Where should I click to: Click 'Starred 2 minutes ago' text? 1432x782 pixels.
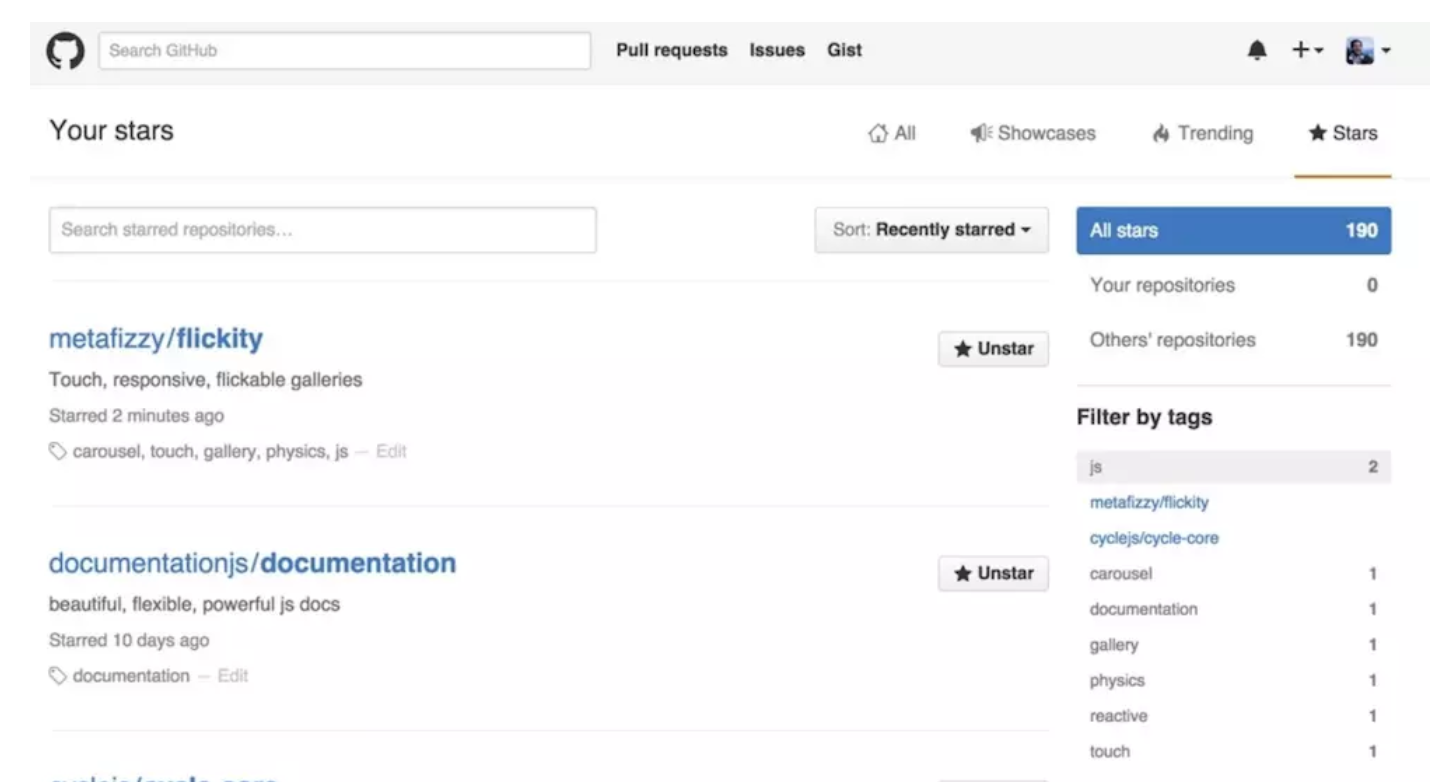136,416
